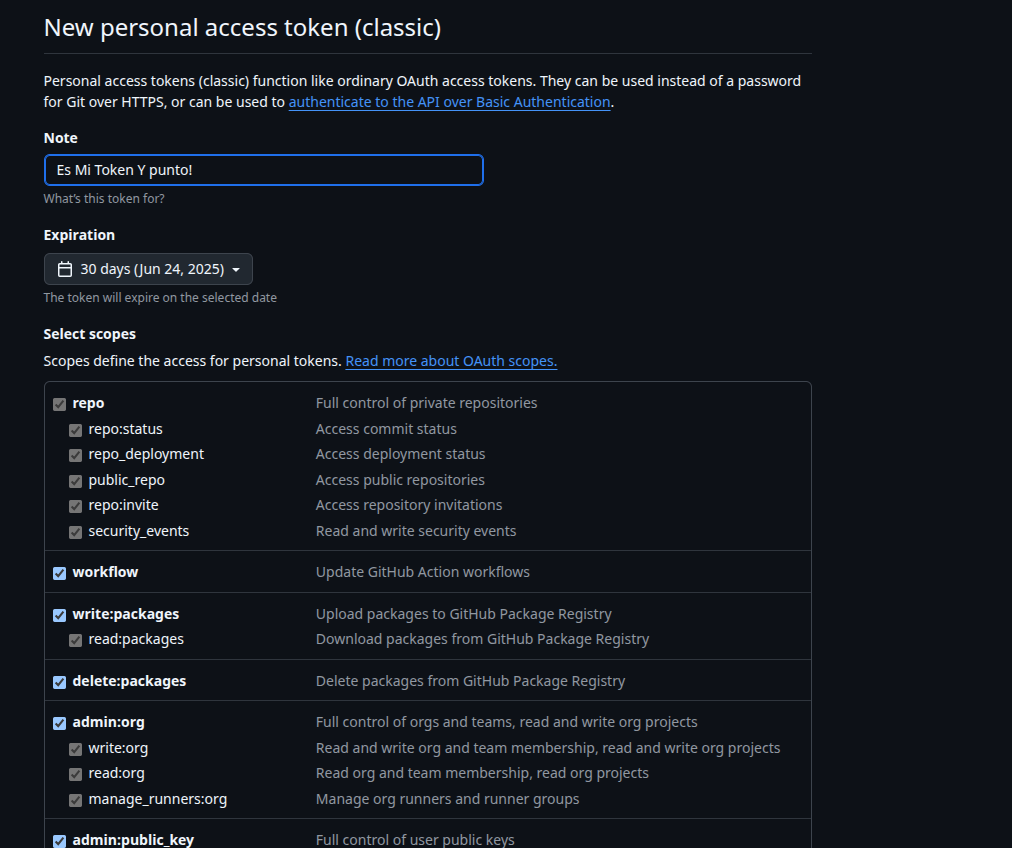Toggle the manage_runners:org checkbox
This screenshot has width=1012, height=848.
click(x=76, y=800)
